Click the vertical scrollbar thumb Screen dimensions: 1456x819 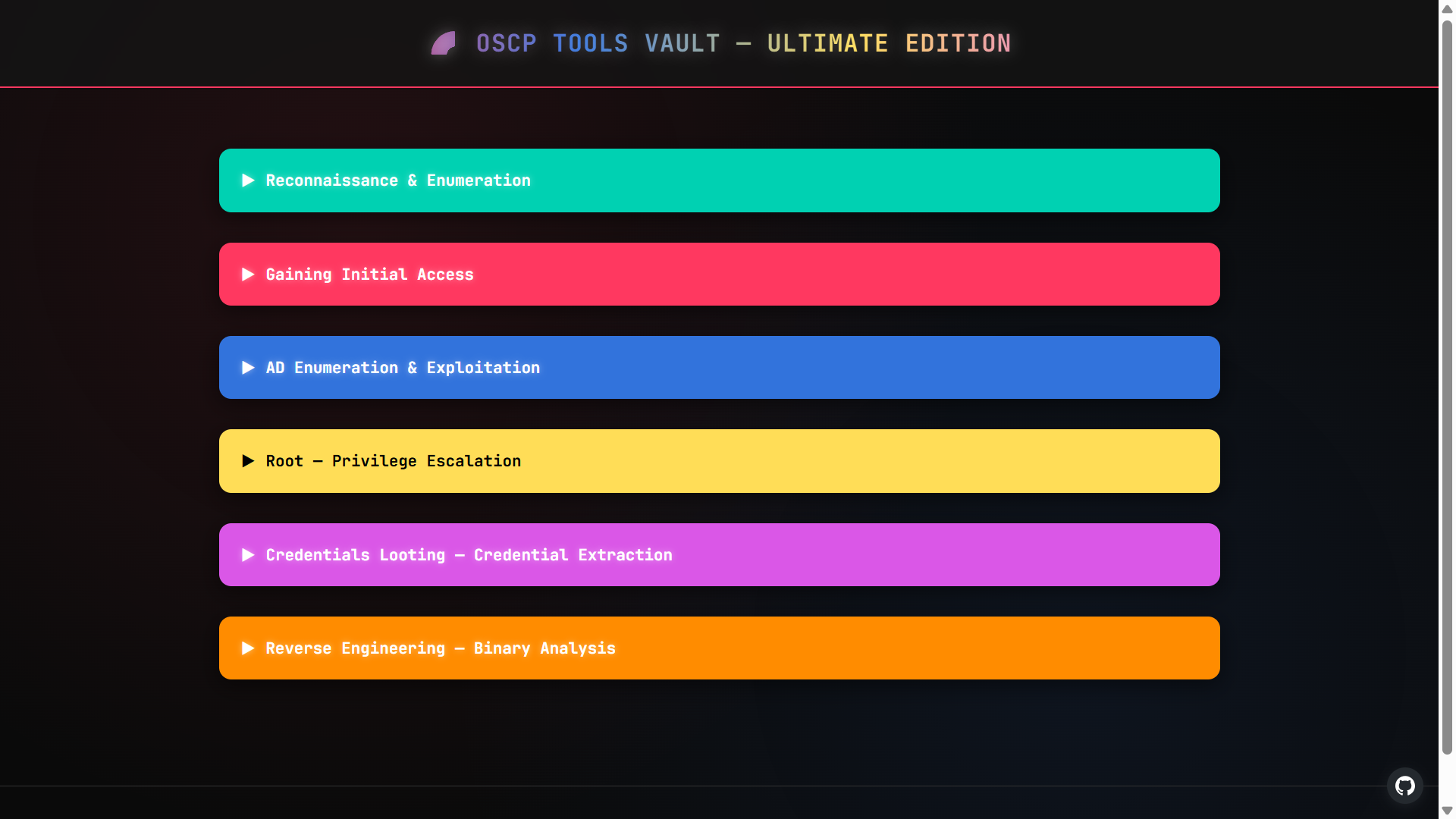1447,387
